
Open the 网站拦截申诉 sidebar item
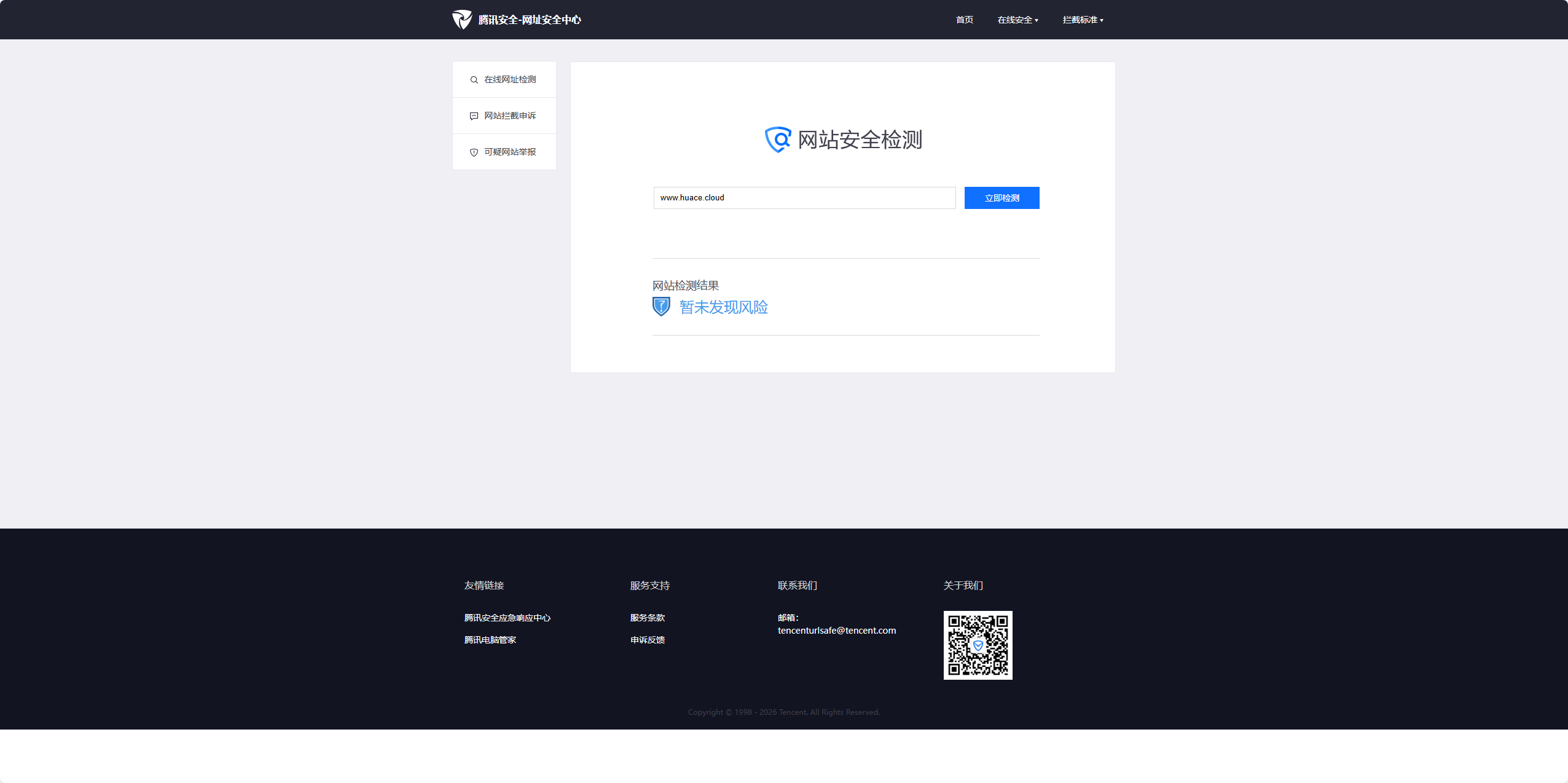(x=509, y=116)
